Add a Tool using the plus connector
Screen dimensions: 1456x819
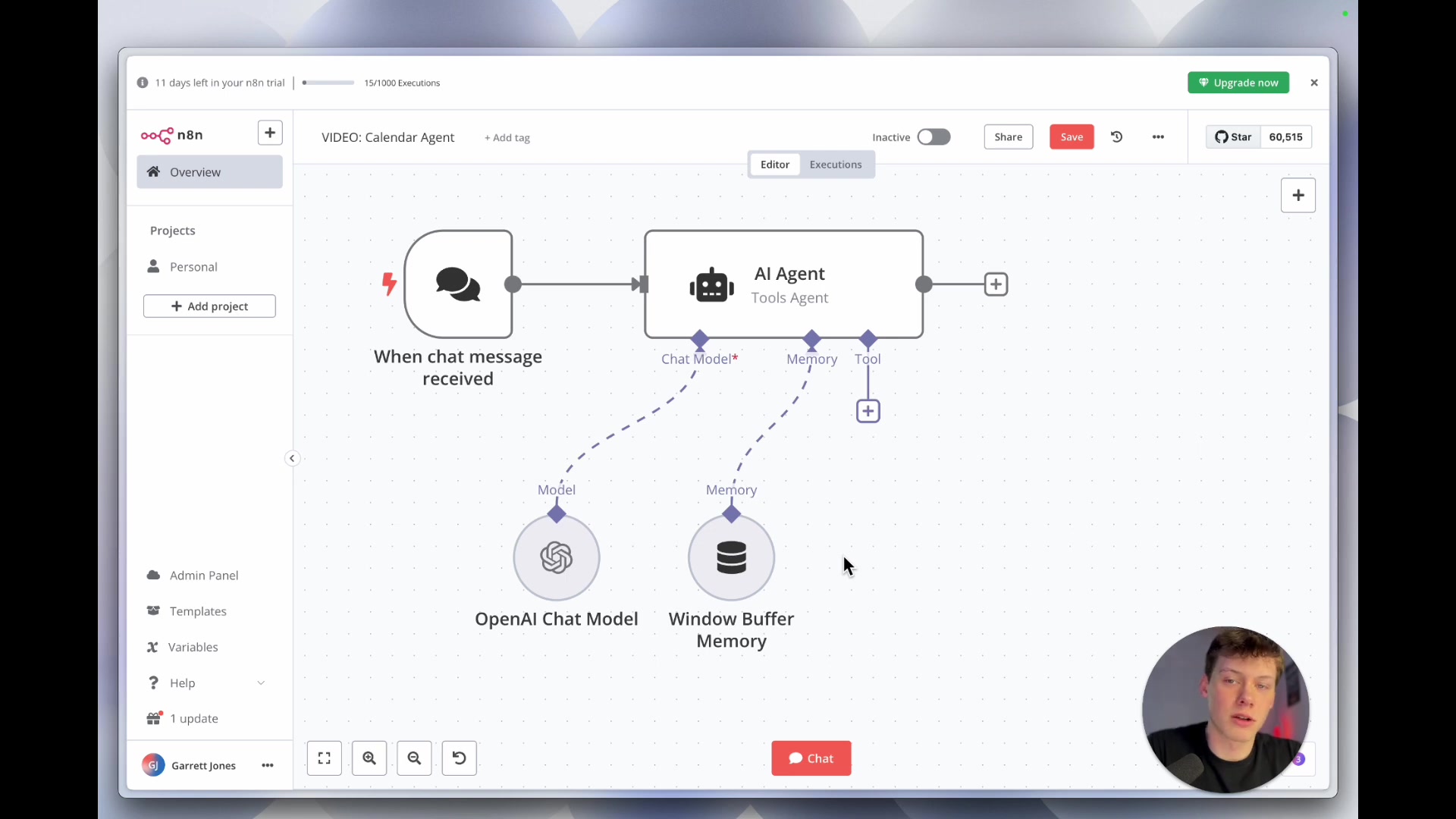(868, 410)
